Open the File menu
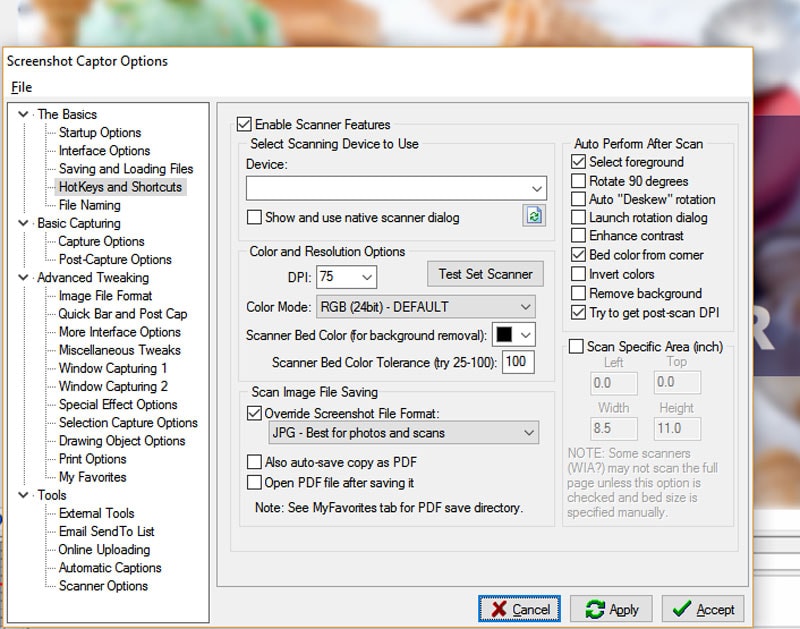Viewport: 800px width, 629px height. (x=21, y=87)
